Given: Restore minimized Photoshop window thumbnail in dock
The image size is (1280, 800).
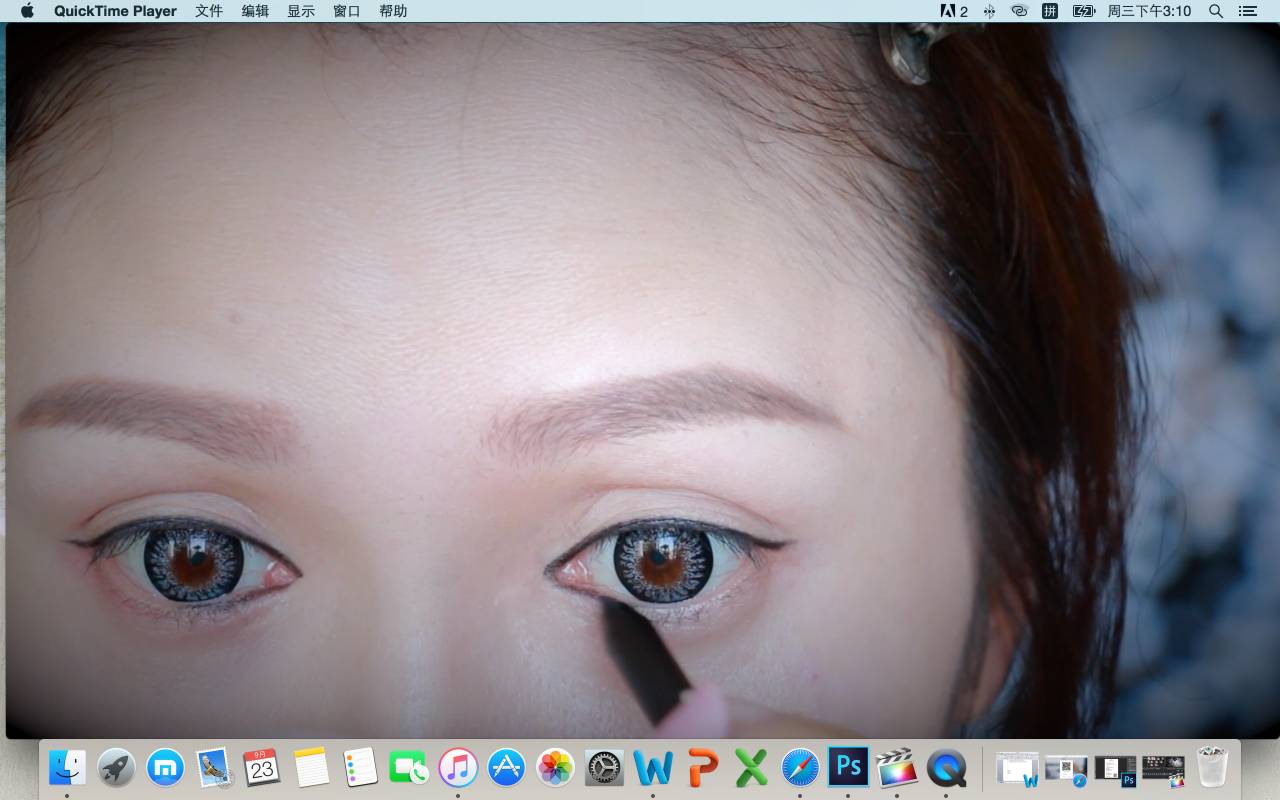Looking at the screenshot, I should tap(1115, 769).
